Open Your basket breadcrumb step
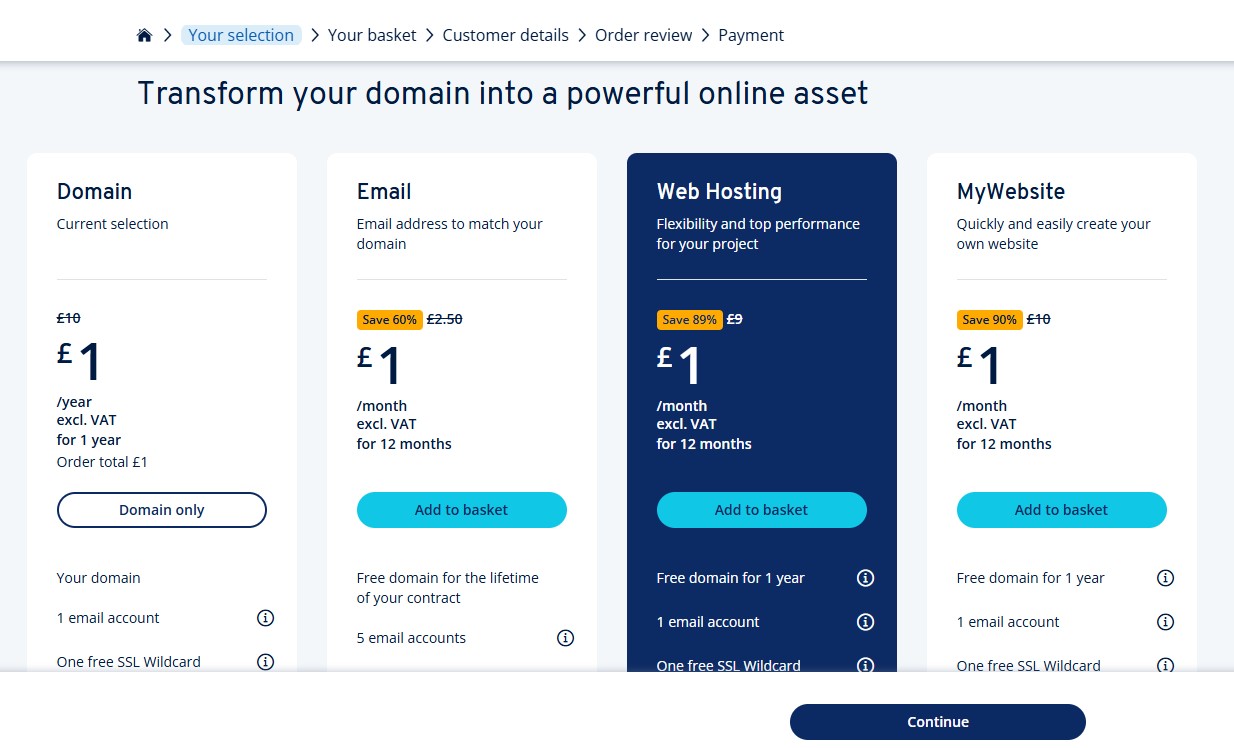 pyautogui.click(x=372, y=35)
